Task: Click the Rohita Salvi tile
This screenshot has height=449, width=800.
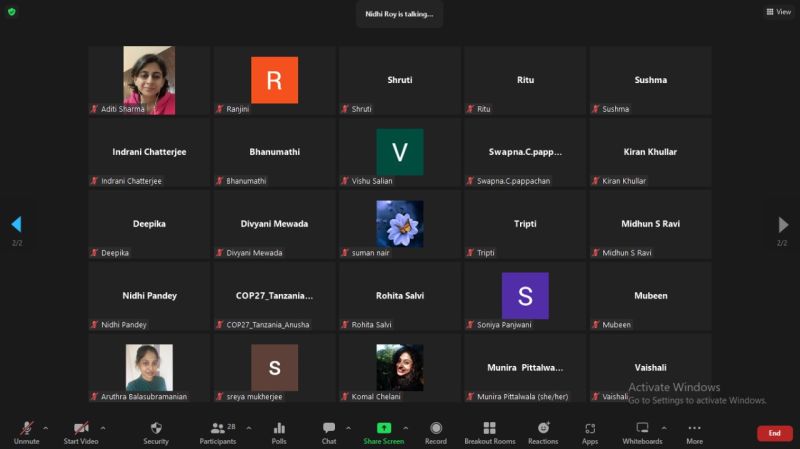Action: coord(400,296)
